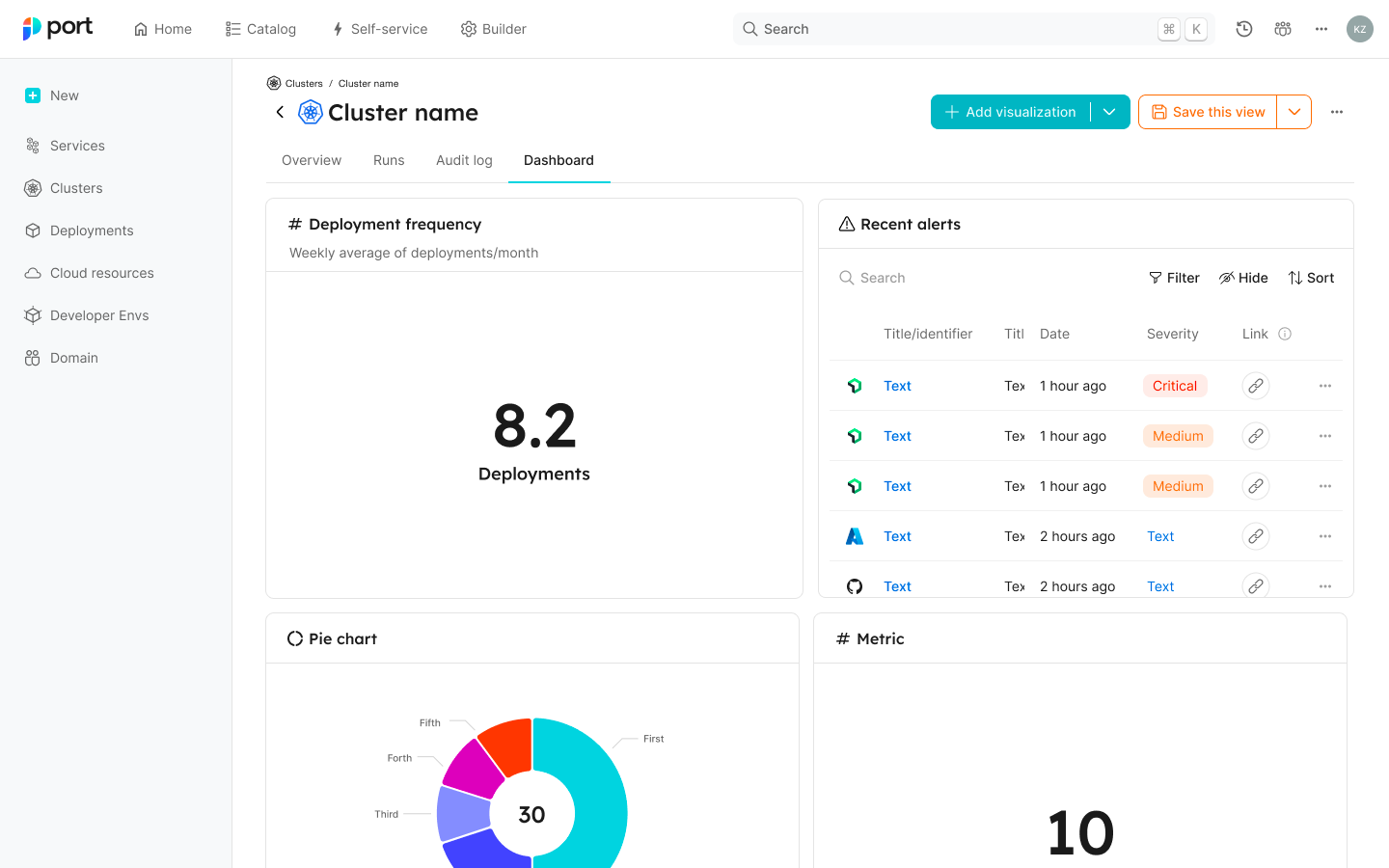Open the page options ellipsis next to Save
Viewport: 1389px width, 868px height.
(x=1337, y=112)
